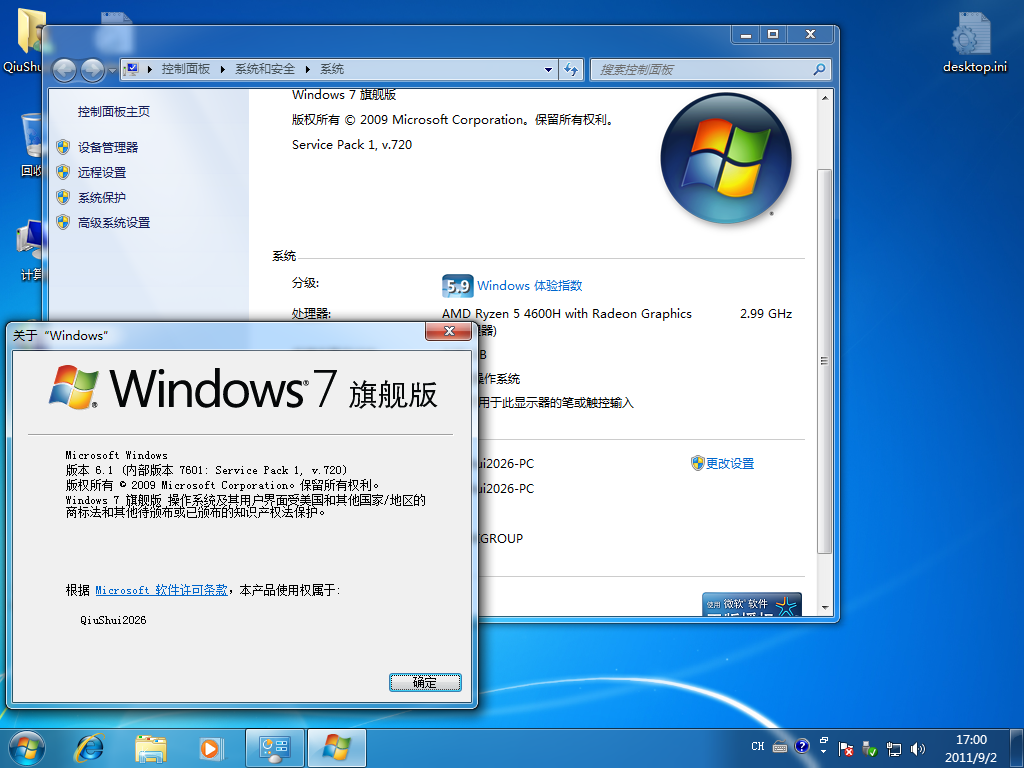This screenshot has height=768, width=1024.
Task: Switch to Control Panel taskbar button
Action: tap(275, 748)
